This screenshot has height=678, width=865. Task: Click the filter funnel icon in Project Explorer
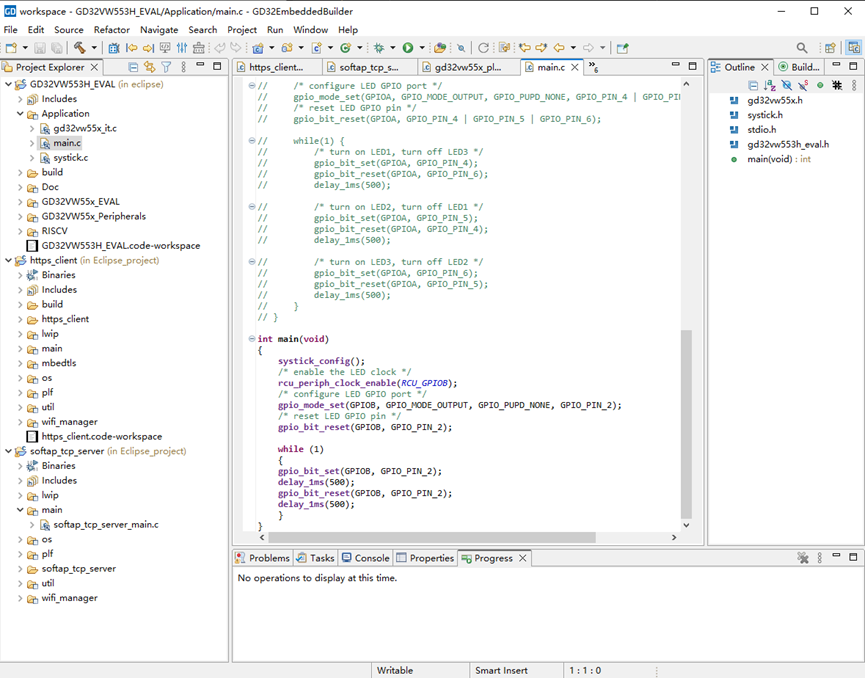point(166,67)
